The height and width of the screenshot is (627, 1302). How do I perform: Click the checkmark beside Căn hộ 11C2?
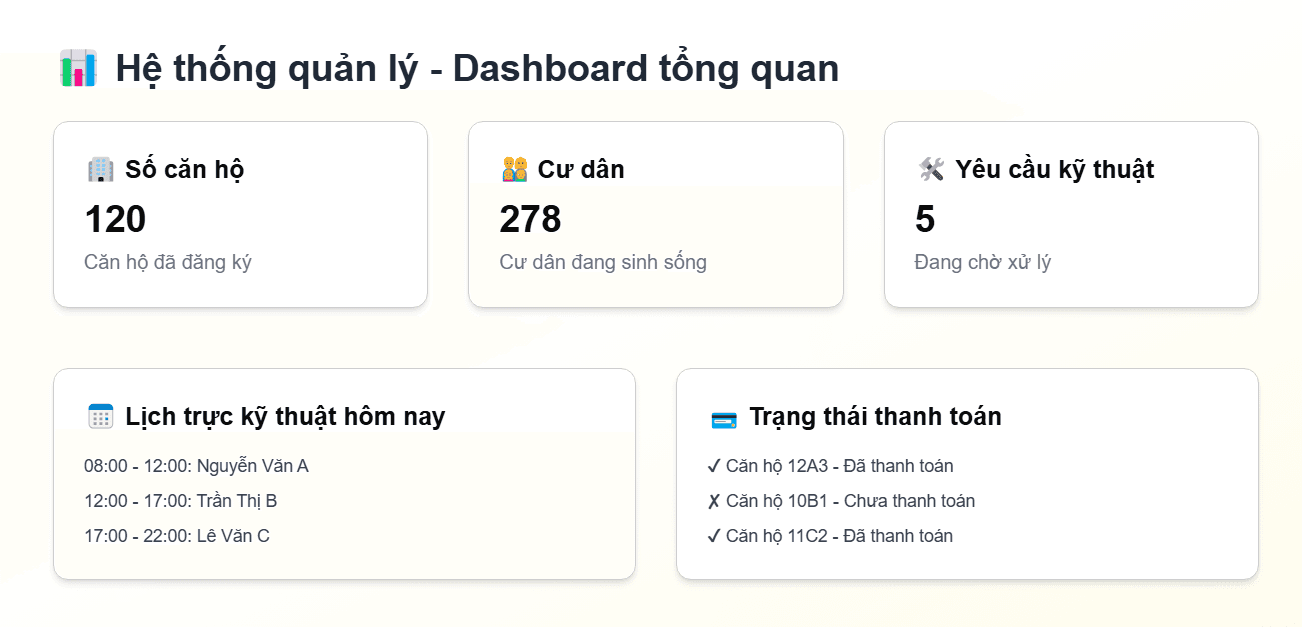pos(713,535)
